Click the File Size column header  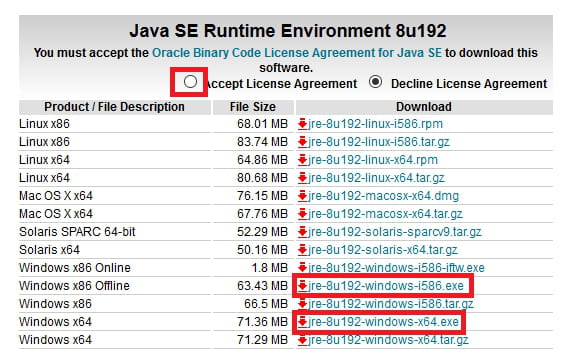click(253, 107)
